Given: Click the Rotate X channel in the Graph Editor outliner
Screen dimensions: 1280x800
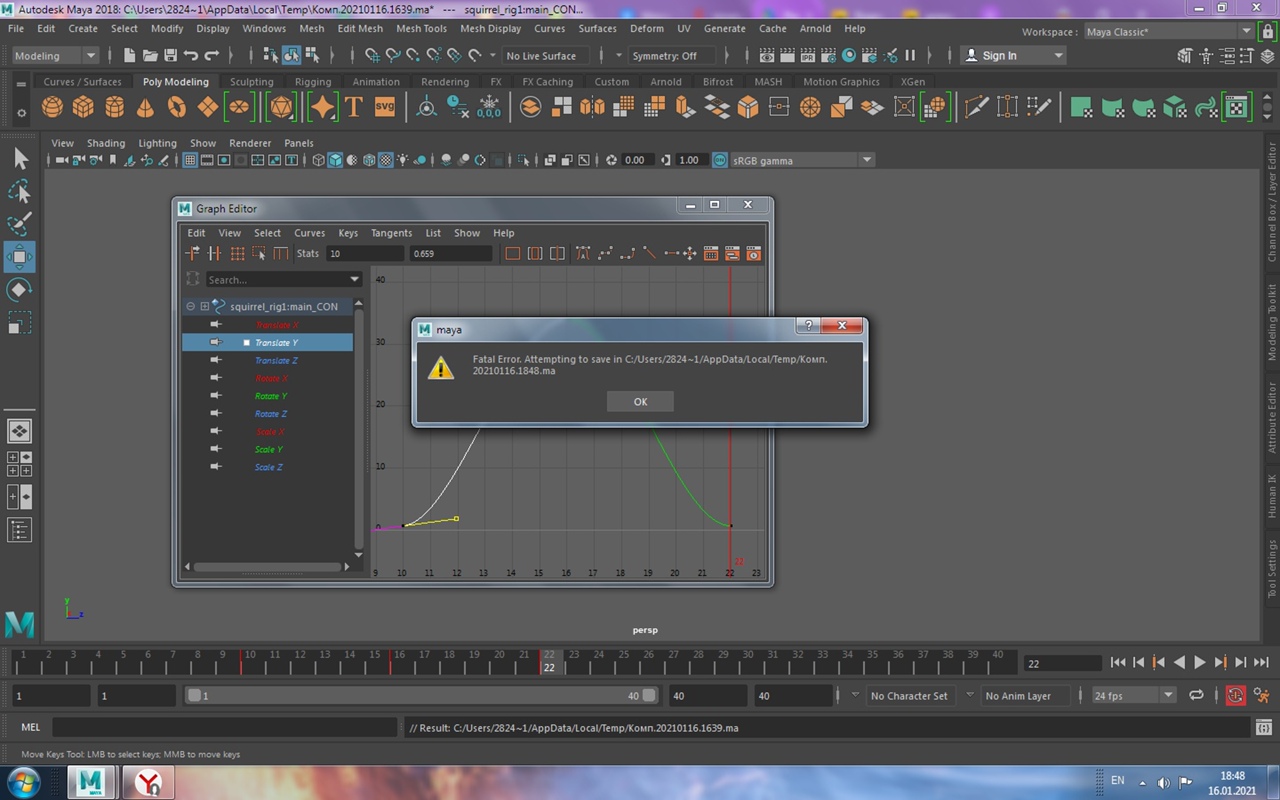Looking at the screenshot, I should pos(271,378).
